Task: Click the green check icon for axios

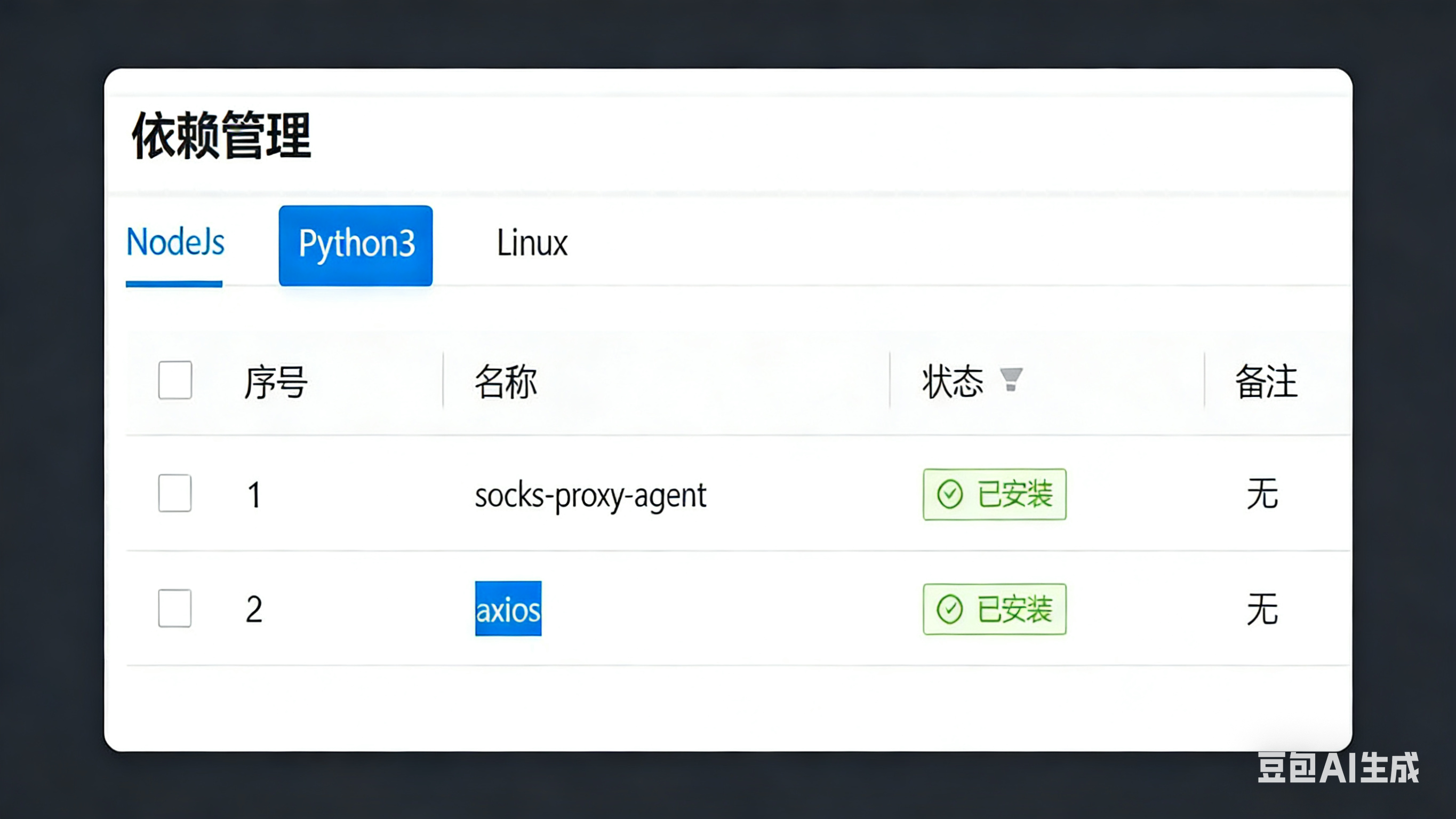Action: click(949, 609)
